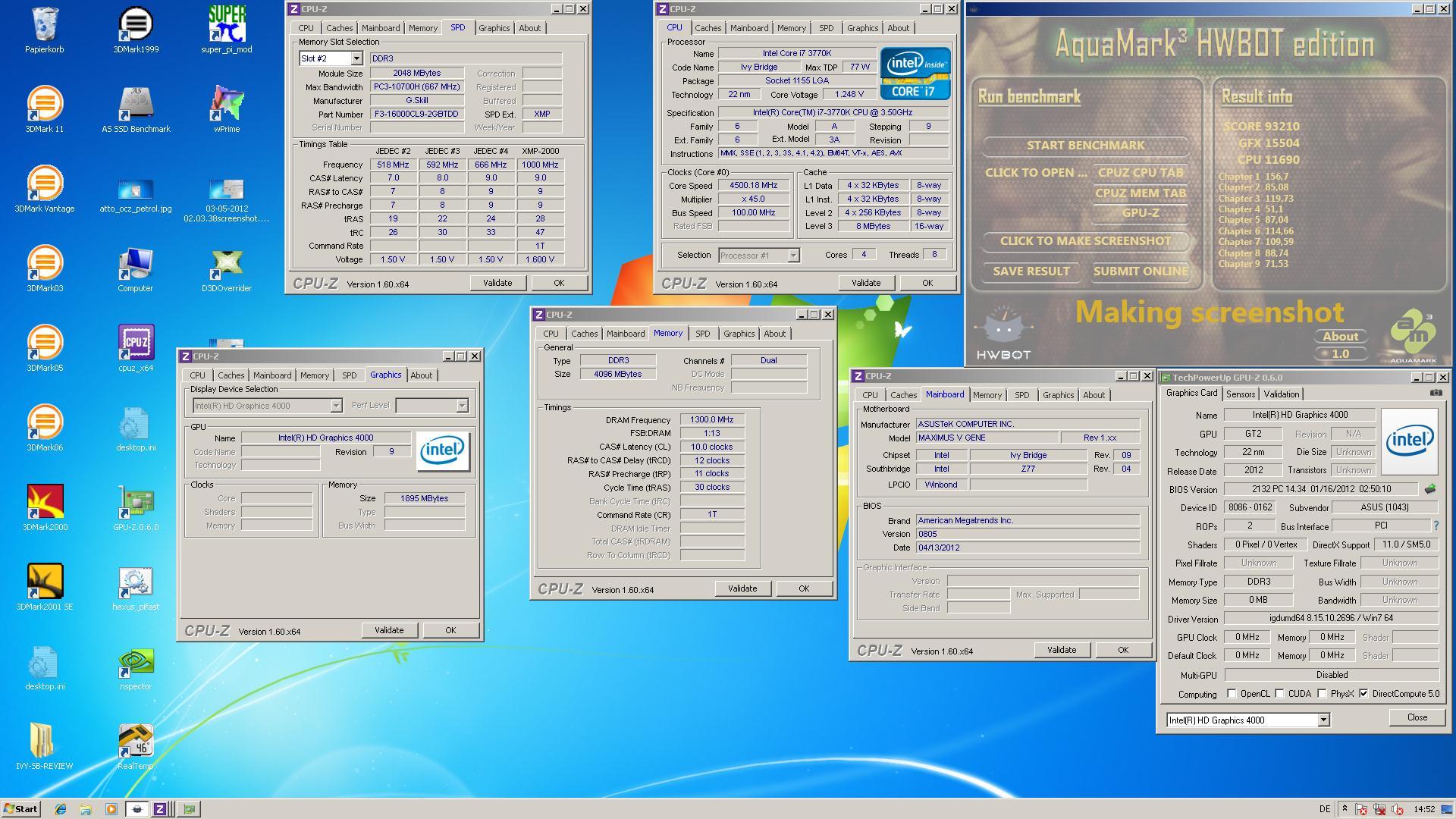
Task: Toggle the CUDA checkbox in GPU-Z
Action: click(1279, 694)
